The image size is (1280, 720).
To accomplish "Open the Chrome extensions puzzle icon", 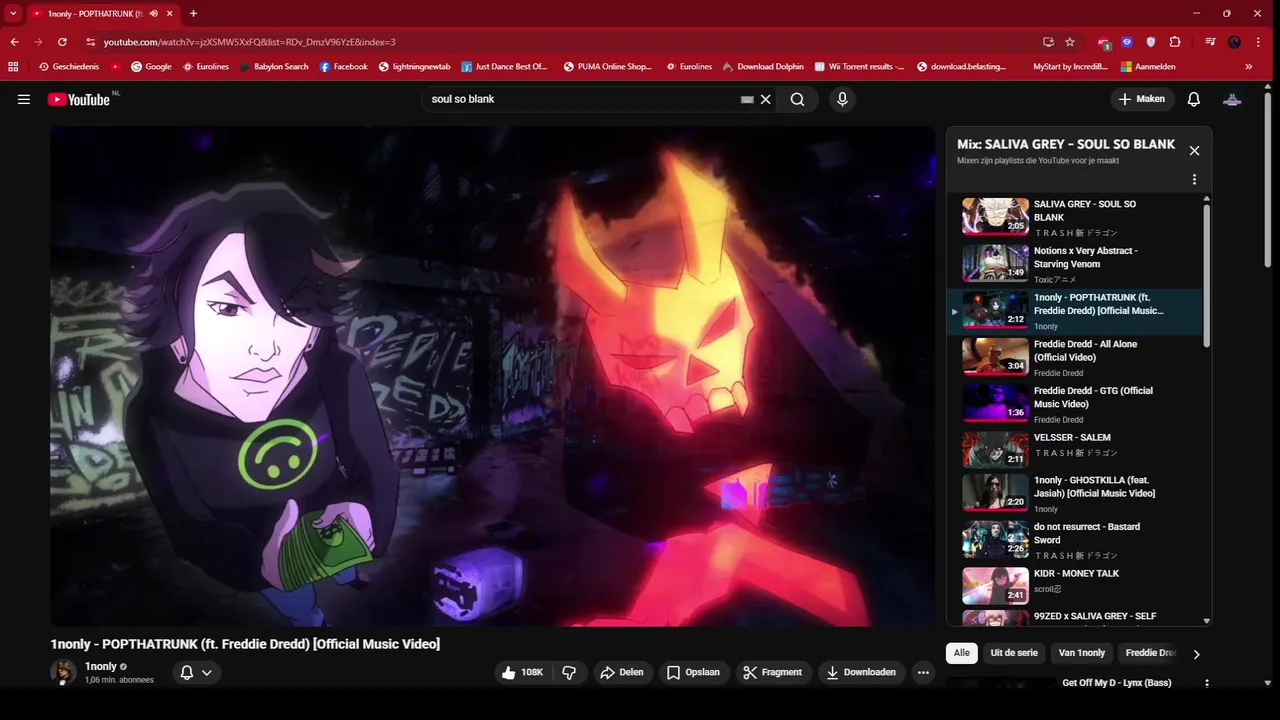I will [x=1175, y=42].
